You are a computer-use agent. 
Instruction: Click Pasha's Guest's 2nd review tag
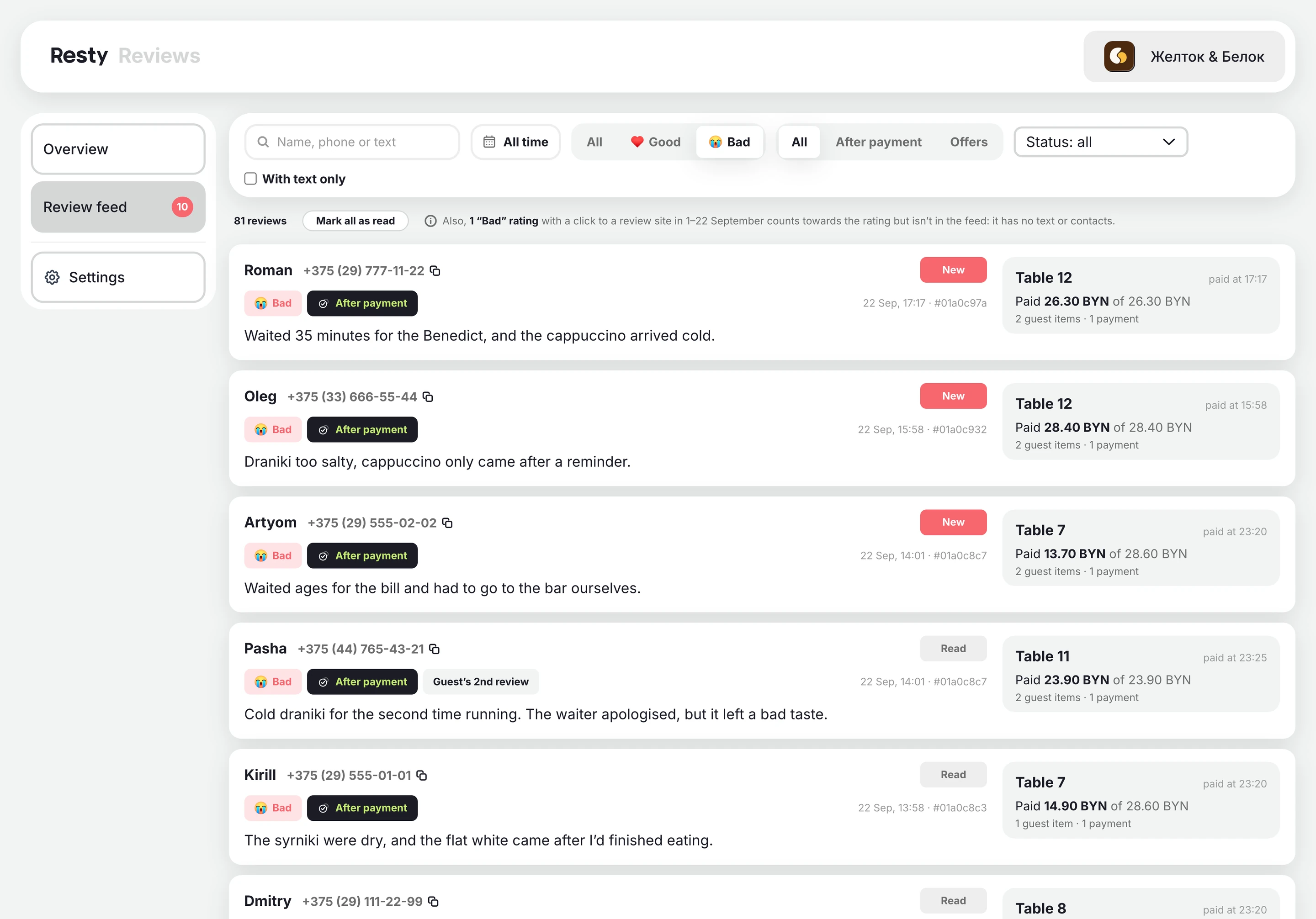(x=481, y=682)
